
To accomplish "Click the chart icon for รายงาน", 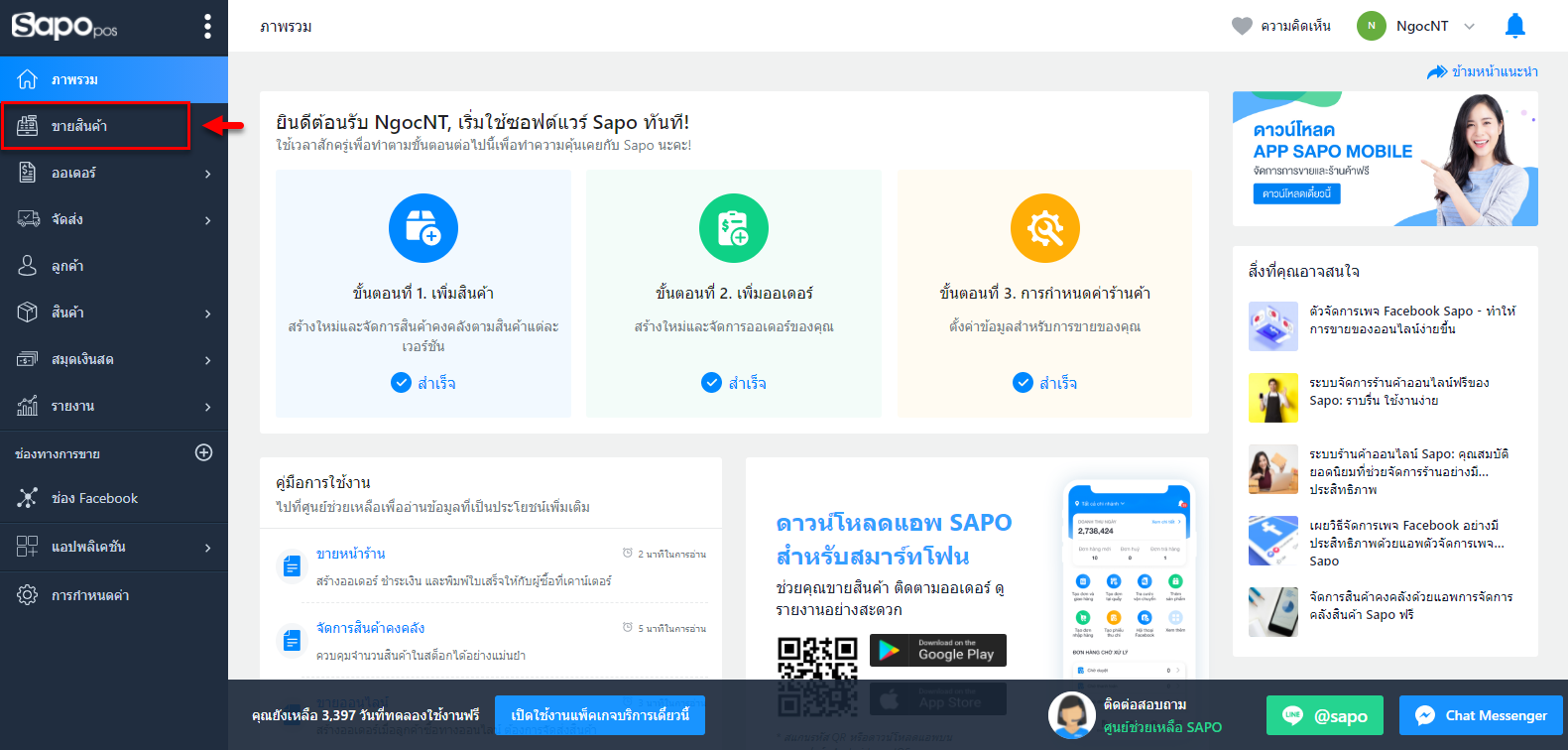I will tap(28, 406).
